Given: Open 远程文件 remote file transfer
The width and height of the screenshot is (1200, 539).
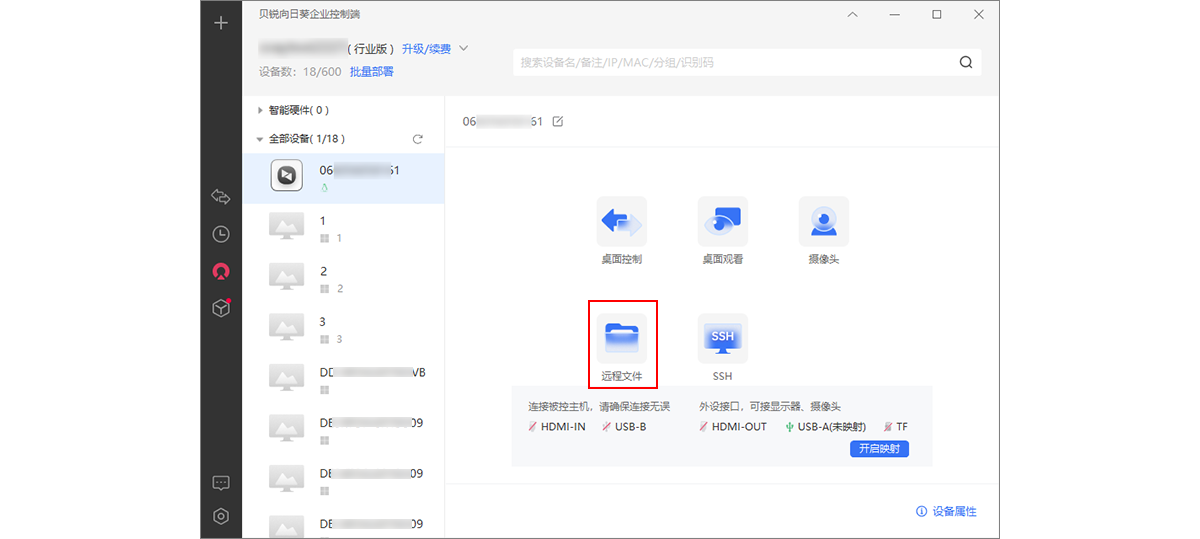Looking at the screenshot, I should click(621, 340).
